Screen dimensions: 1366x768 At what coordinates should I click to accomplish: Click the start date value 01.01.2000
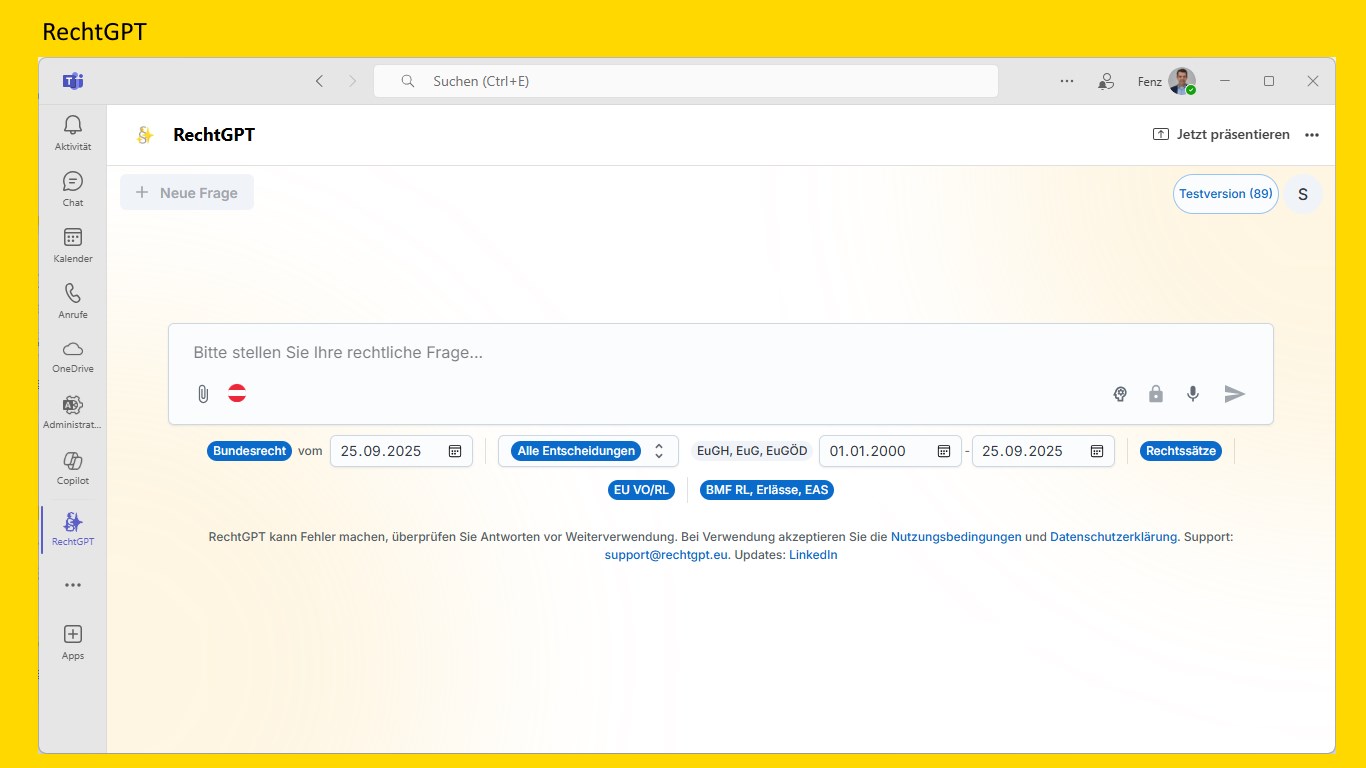pyautogui.click(x=868, y=451)
